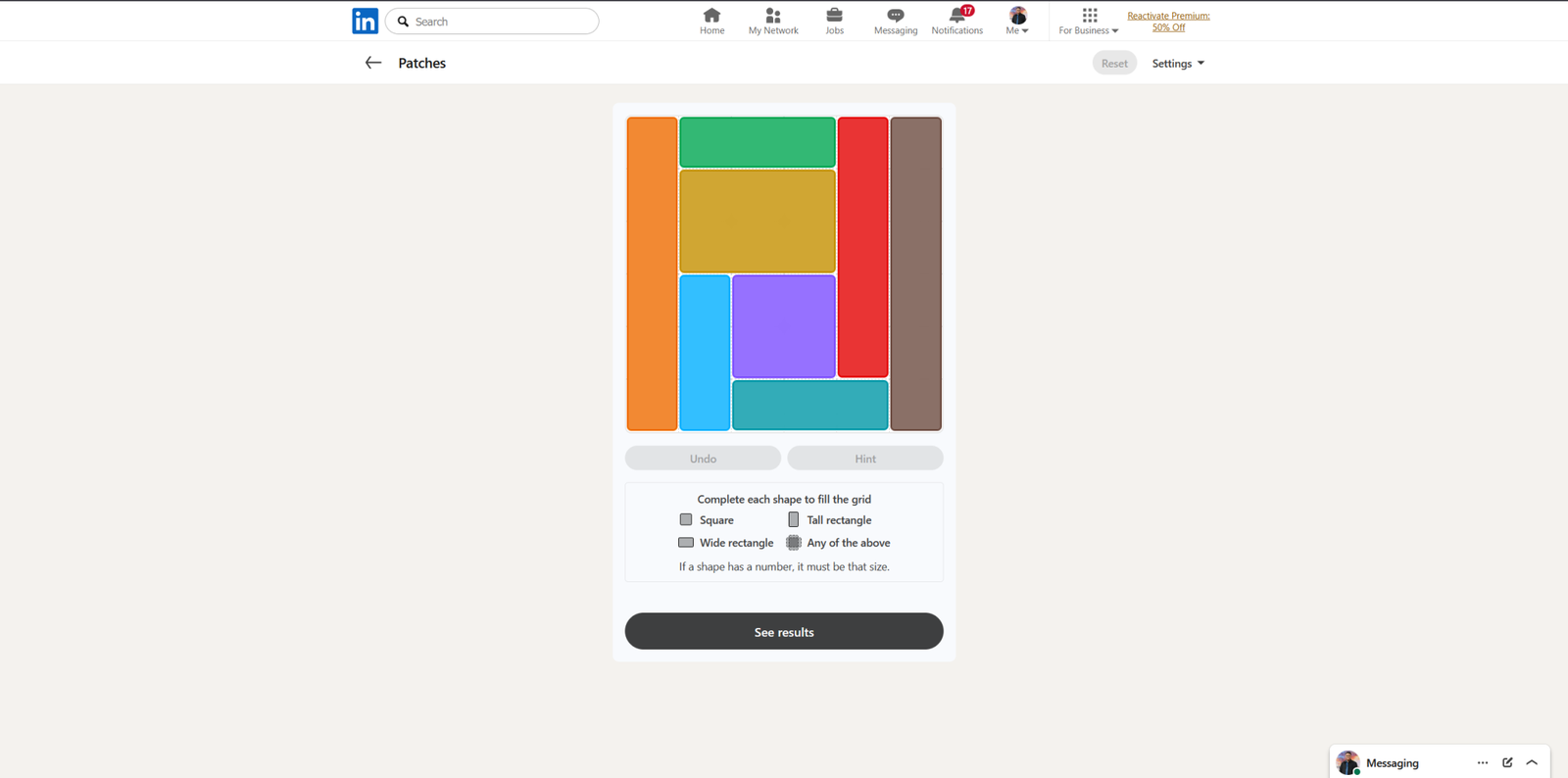Screen dimensions: 1568x778
Task: Select the purple square patch
Action: [x=783, y=326]
